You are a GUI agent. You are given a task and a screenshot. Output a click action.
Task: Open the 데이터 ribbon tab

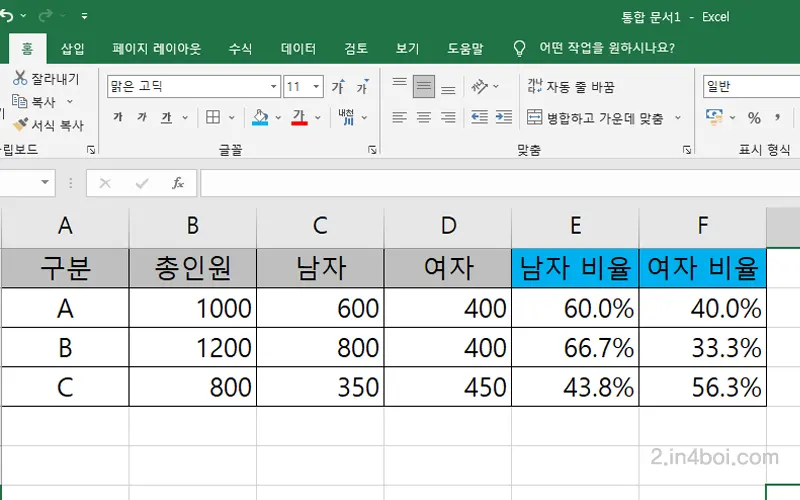pyautogui.click(x=298, y=49)
